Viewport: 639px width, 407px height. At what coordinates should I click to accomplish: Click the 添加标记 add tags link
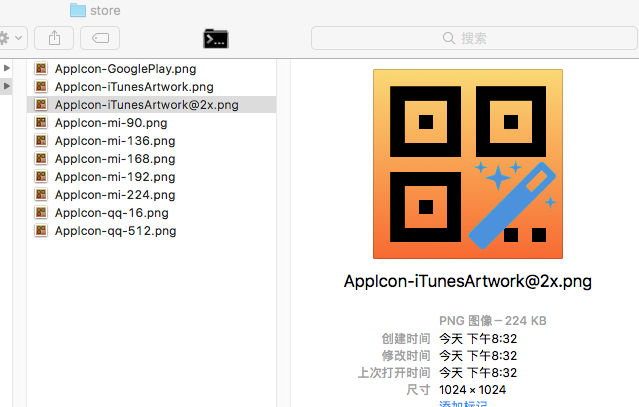[463, 404]
